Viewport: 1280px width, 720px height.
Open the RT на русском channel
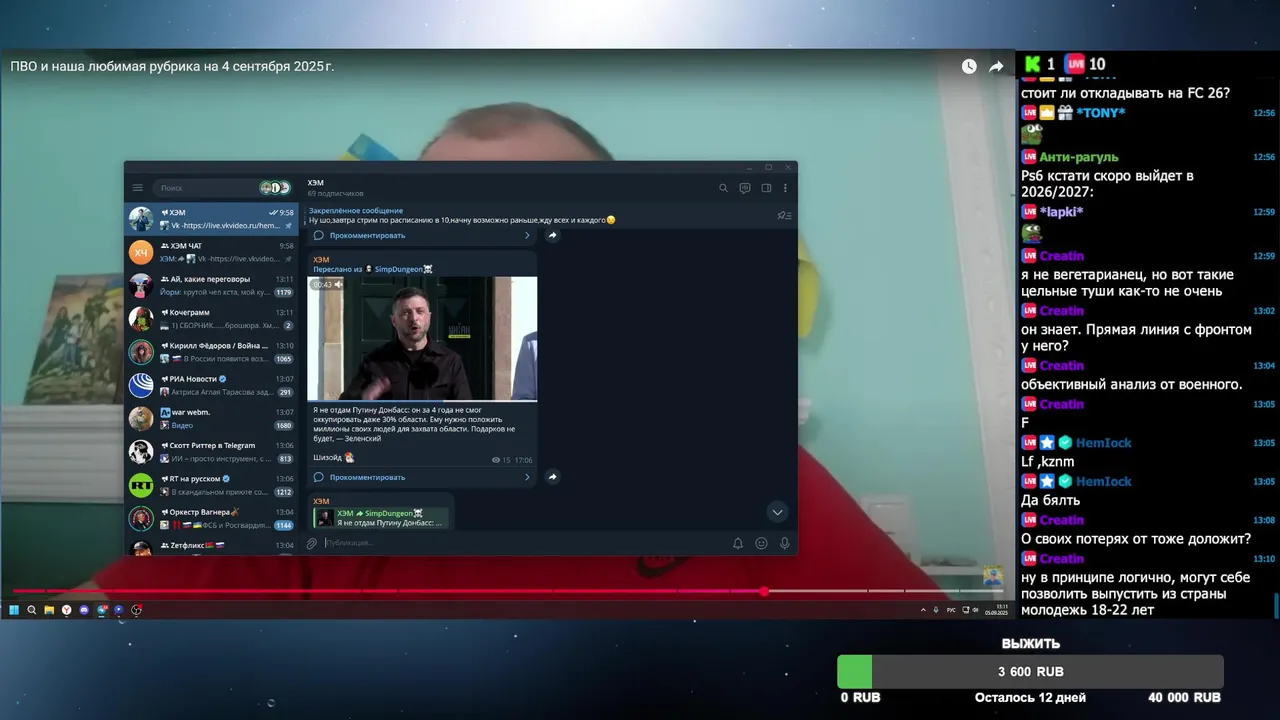point(211,485)
